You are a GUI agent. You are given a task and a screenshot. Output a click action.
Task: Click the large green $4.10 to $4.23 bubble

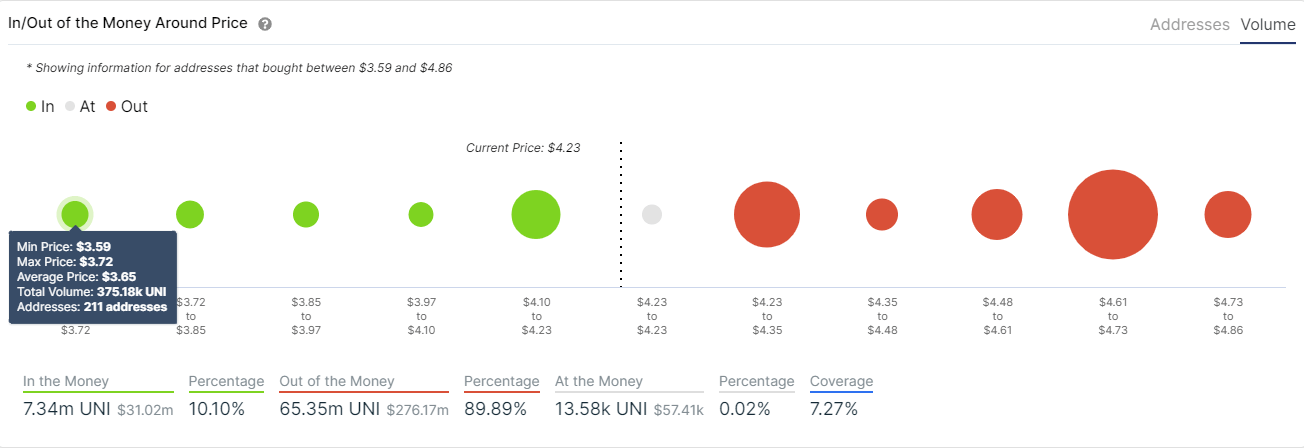[x=536, y=214]
